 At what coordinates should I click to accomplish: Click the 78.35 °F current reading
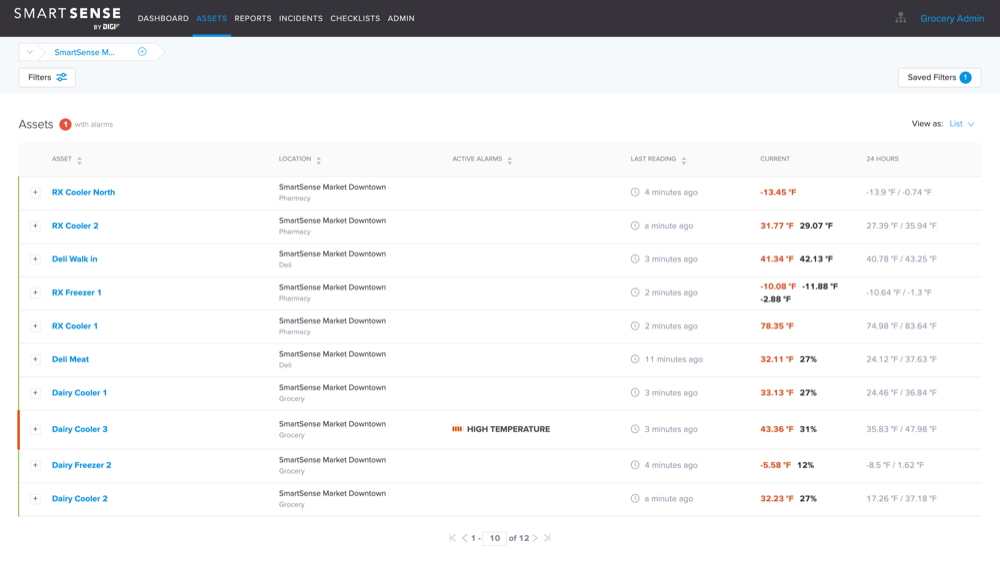tap(777, 326)
